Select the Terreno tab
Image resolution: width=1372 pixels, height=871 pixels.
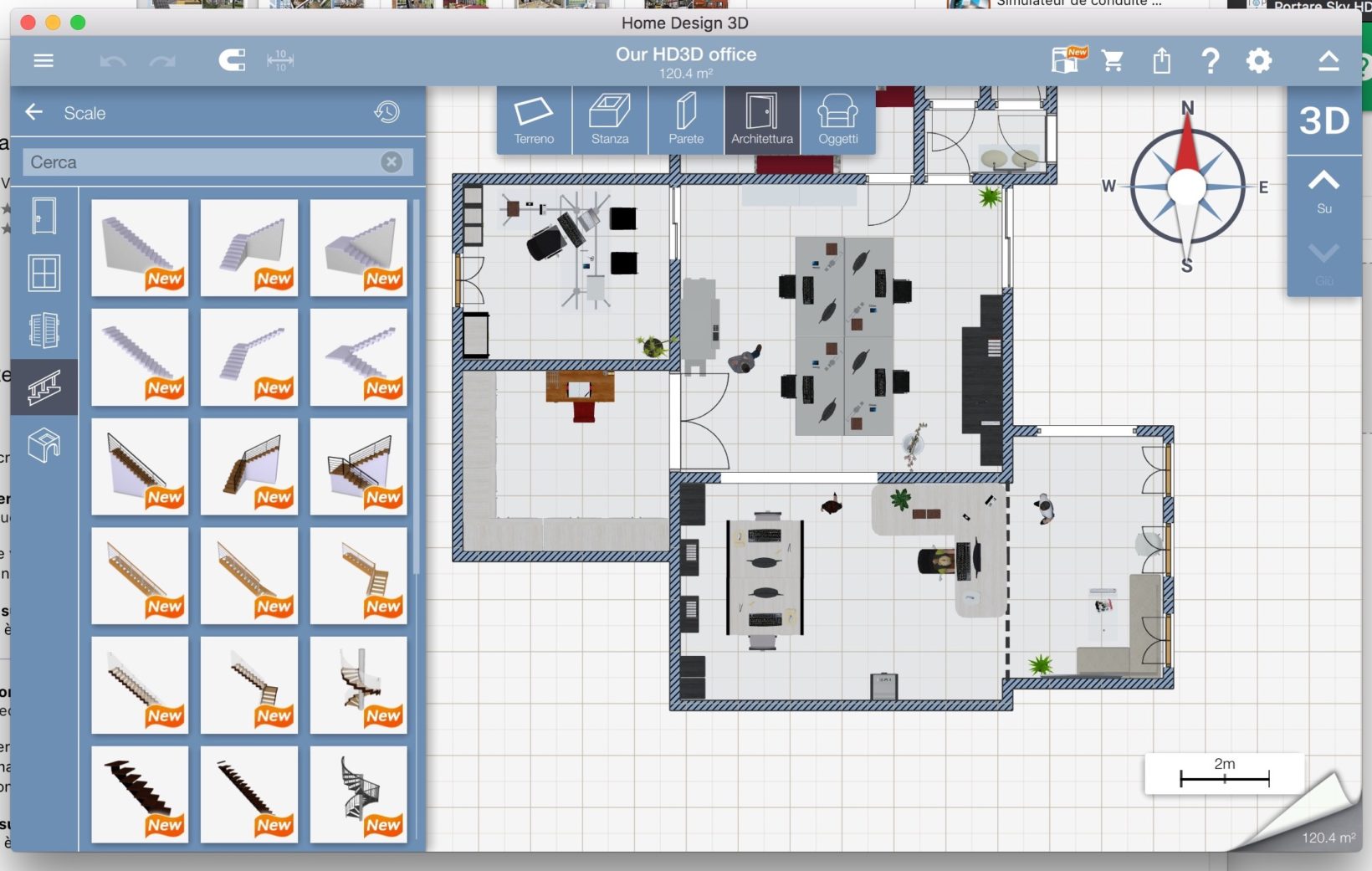pos(534,120)
